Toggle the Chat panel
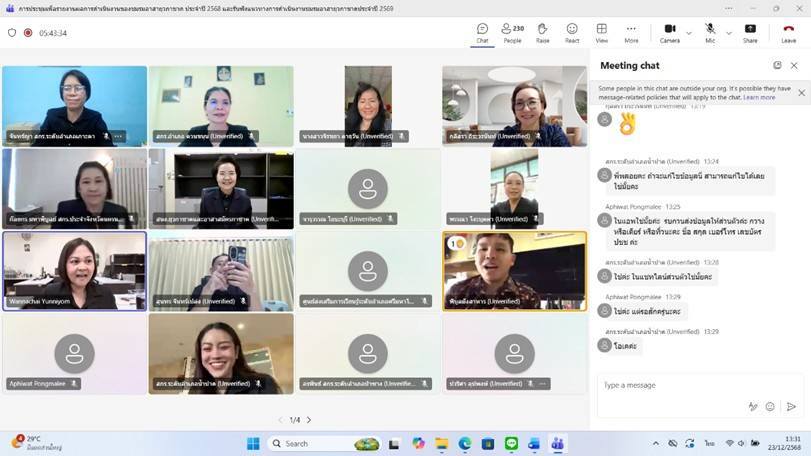 click(x=482, y=32)
